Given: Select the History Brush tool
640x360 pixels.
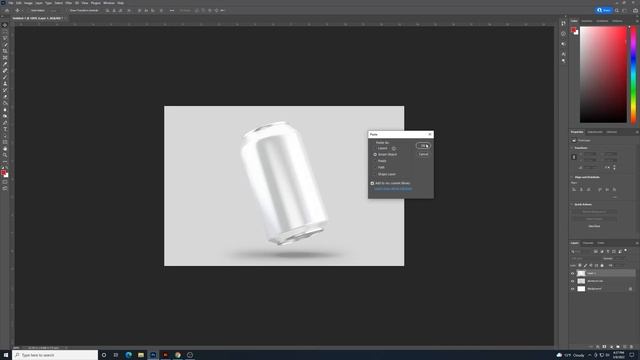Looking at the screenshot, I should (5, 90).
